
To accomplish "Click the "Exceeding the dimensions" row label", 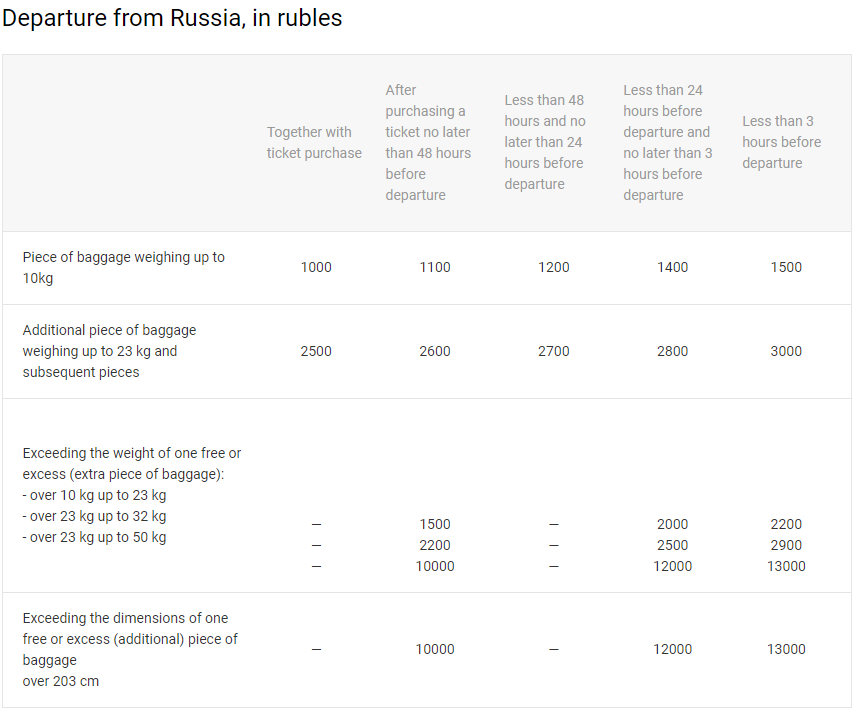I will click(130, 649).
